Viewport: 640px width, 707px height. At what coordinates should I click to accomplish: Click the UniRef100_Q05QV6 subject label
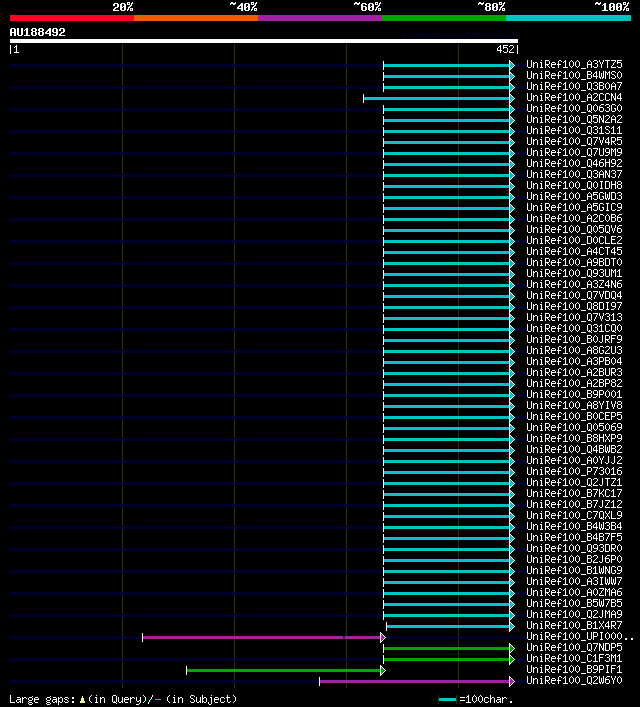tap(574, 230)
